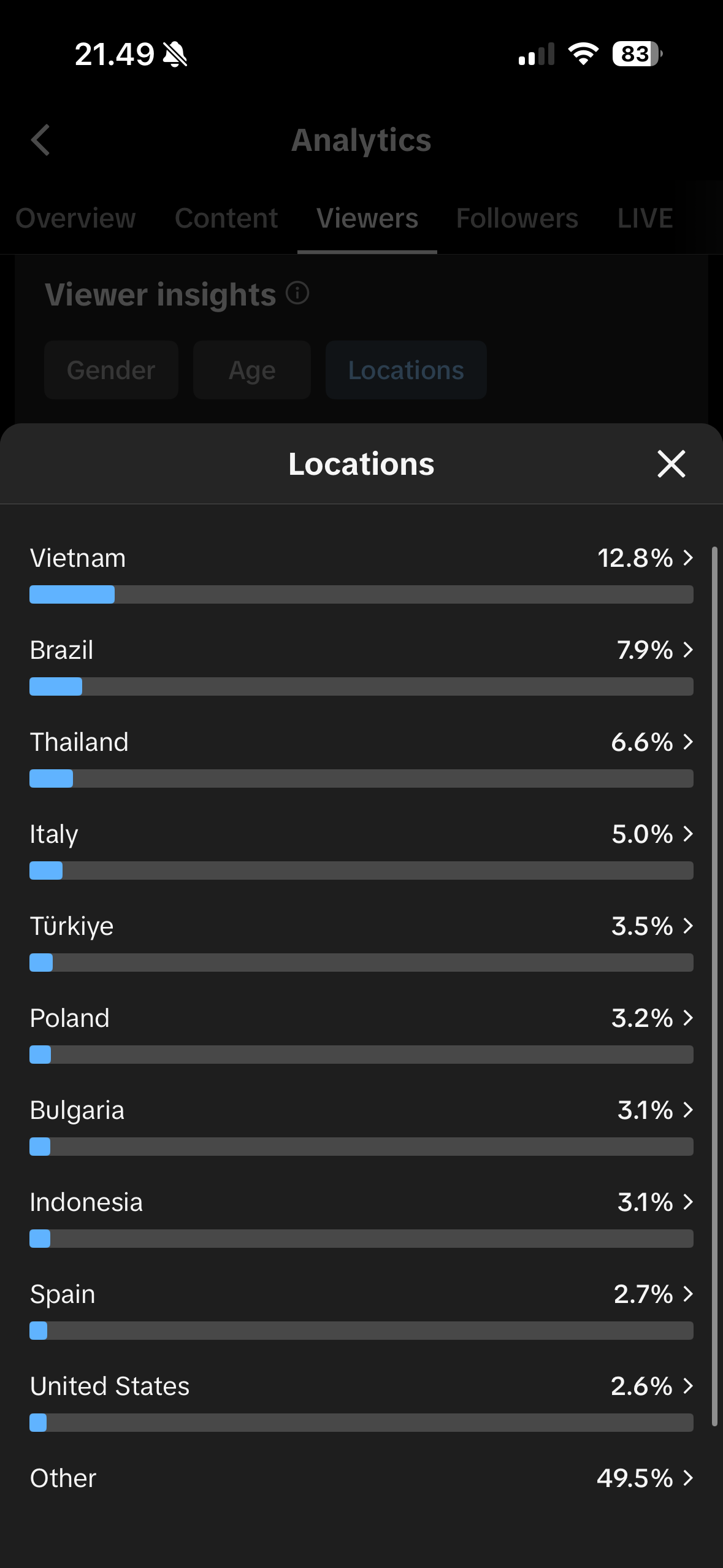This screenshot has width=723, height=1568.
Task: Tap the back arrow beside Analytics
Action: pyautogui.click(x=40, y=140)
